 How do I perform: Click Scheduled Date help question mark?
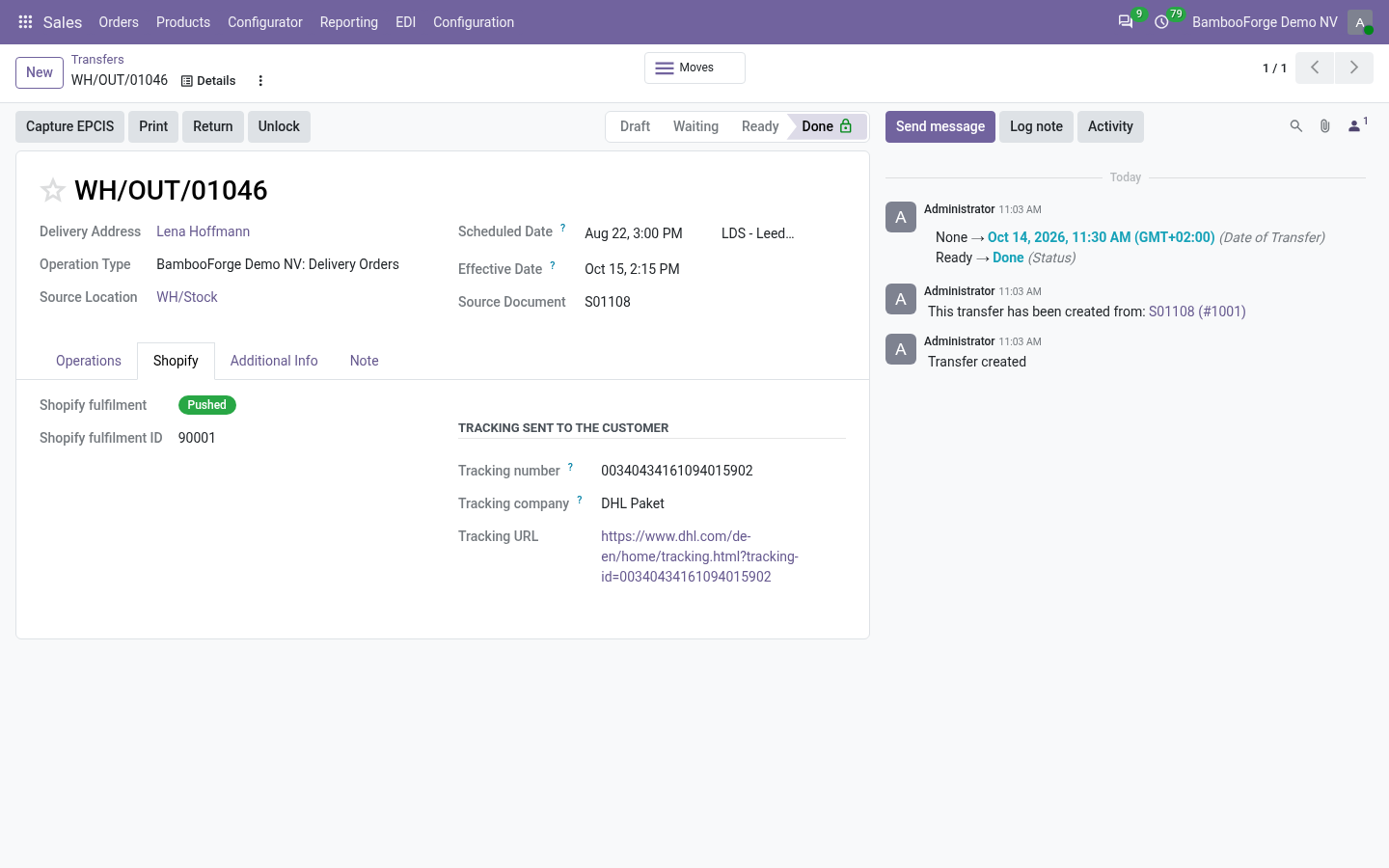562,229
